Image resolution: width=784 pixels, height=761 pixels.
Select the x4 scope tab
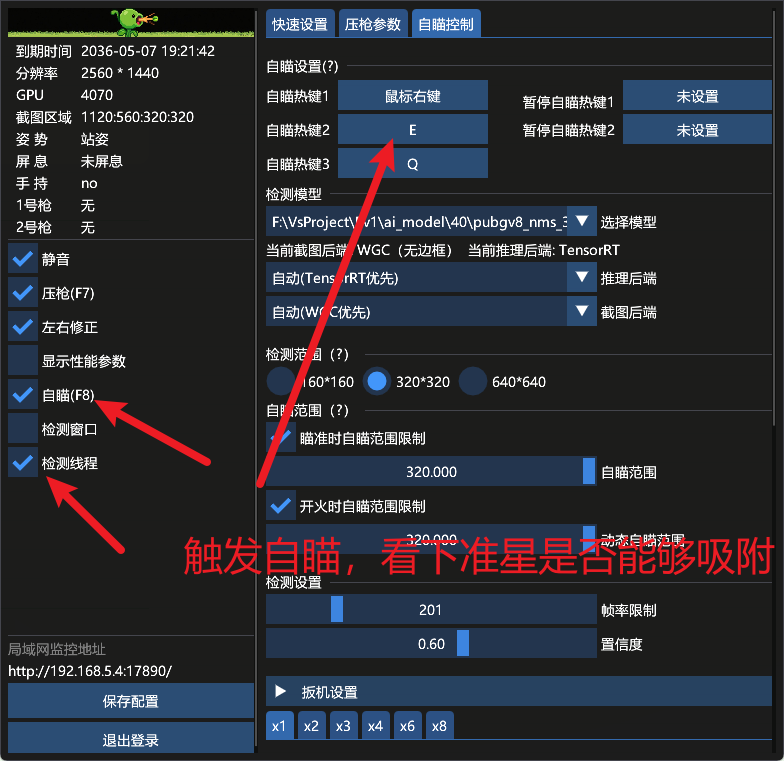pyautogui.click(x=376, y=725)
